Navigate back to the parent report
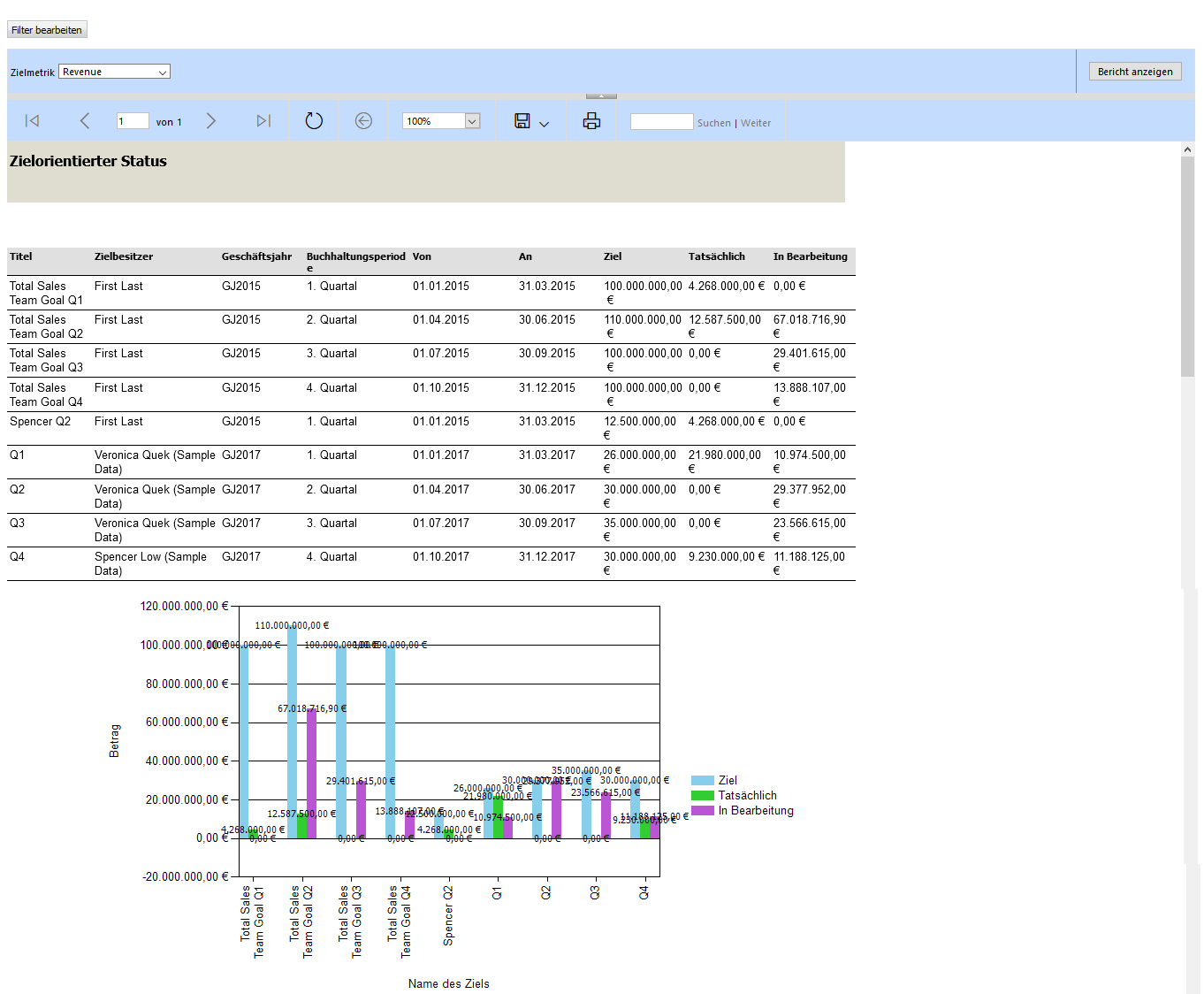 pyautogui.click(x=363, y=121)
